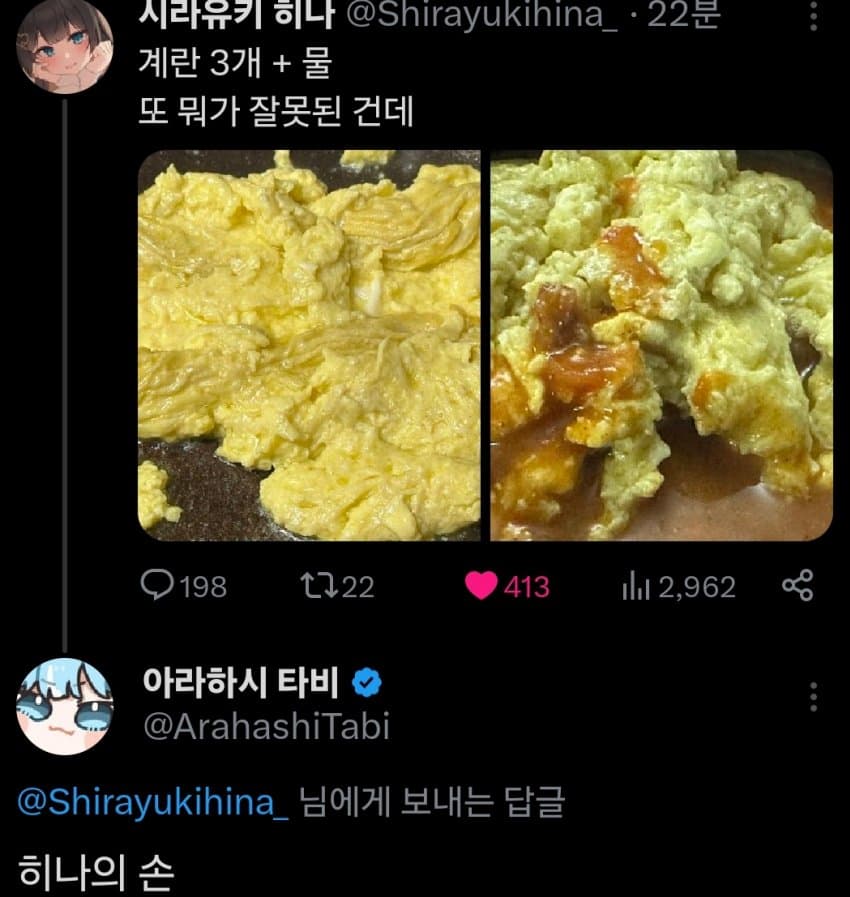View tweet analytics bar chart icon
This screenshot has height=897, width=850.
coord(636,587)
